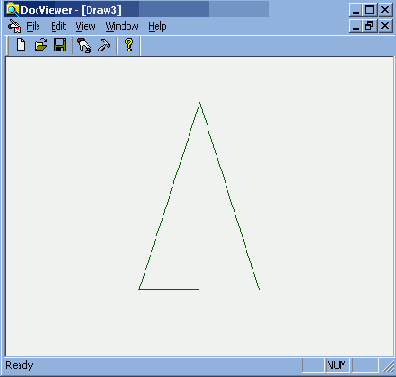Open the Window menu
The height and width of the screenshot is (377, 396).
click(x=122, y=26)
